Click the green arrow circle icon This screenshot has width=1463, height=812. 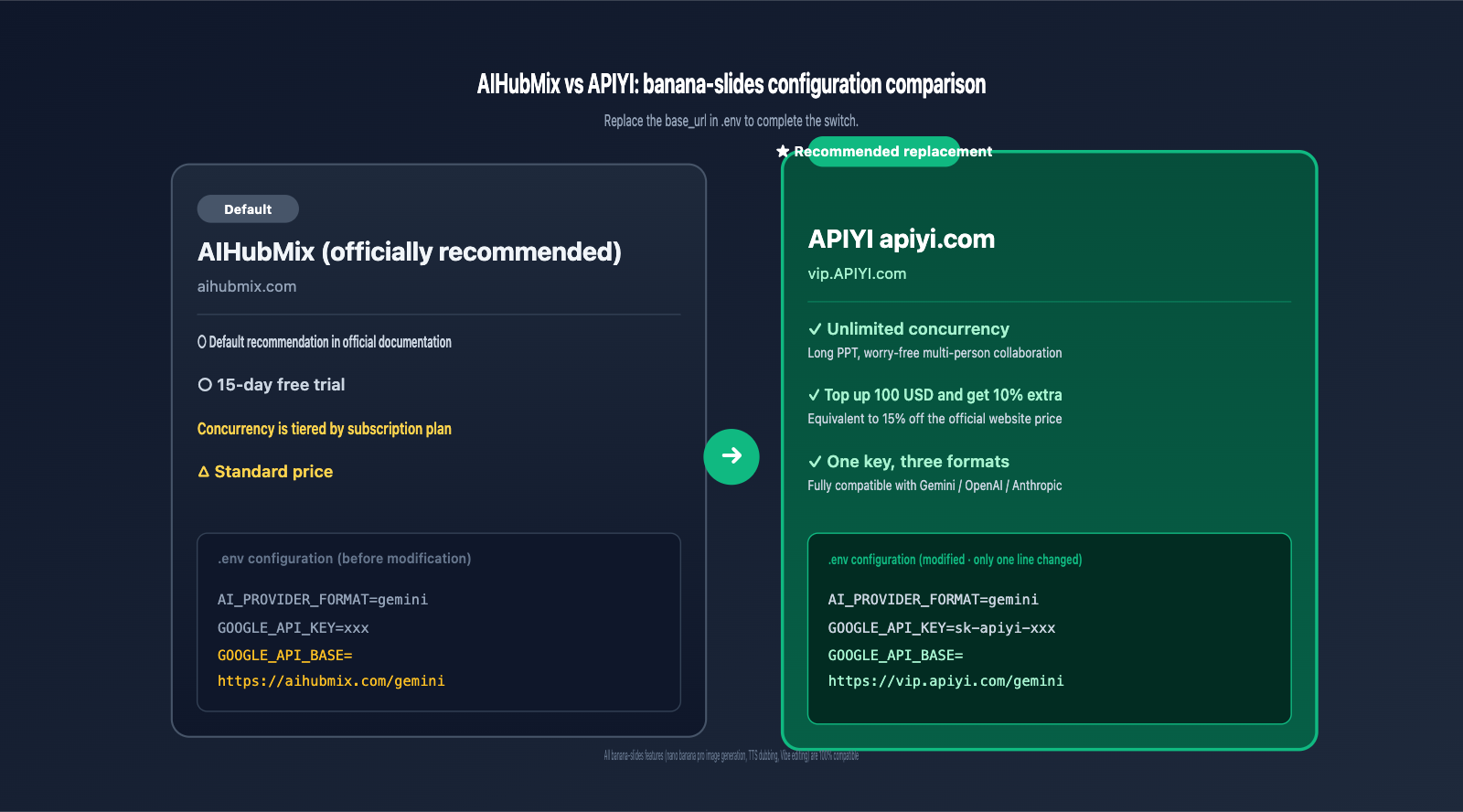click(x=731, y=456)
